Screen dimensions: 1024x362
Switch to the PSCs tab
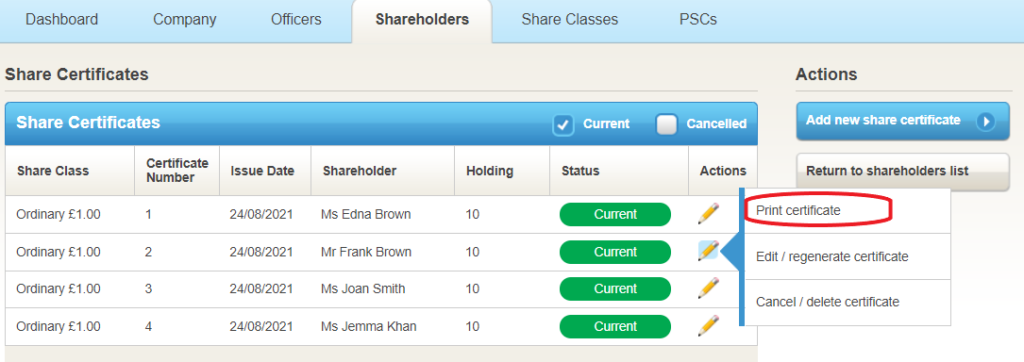click(697, 20)
